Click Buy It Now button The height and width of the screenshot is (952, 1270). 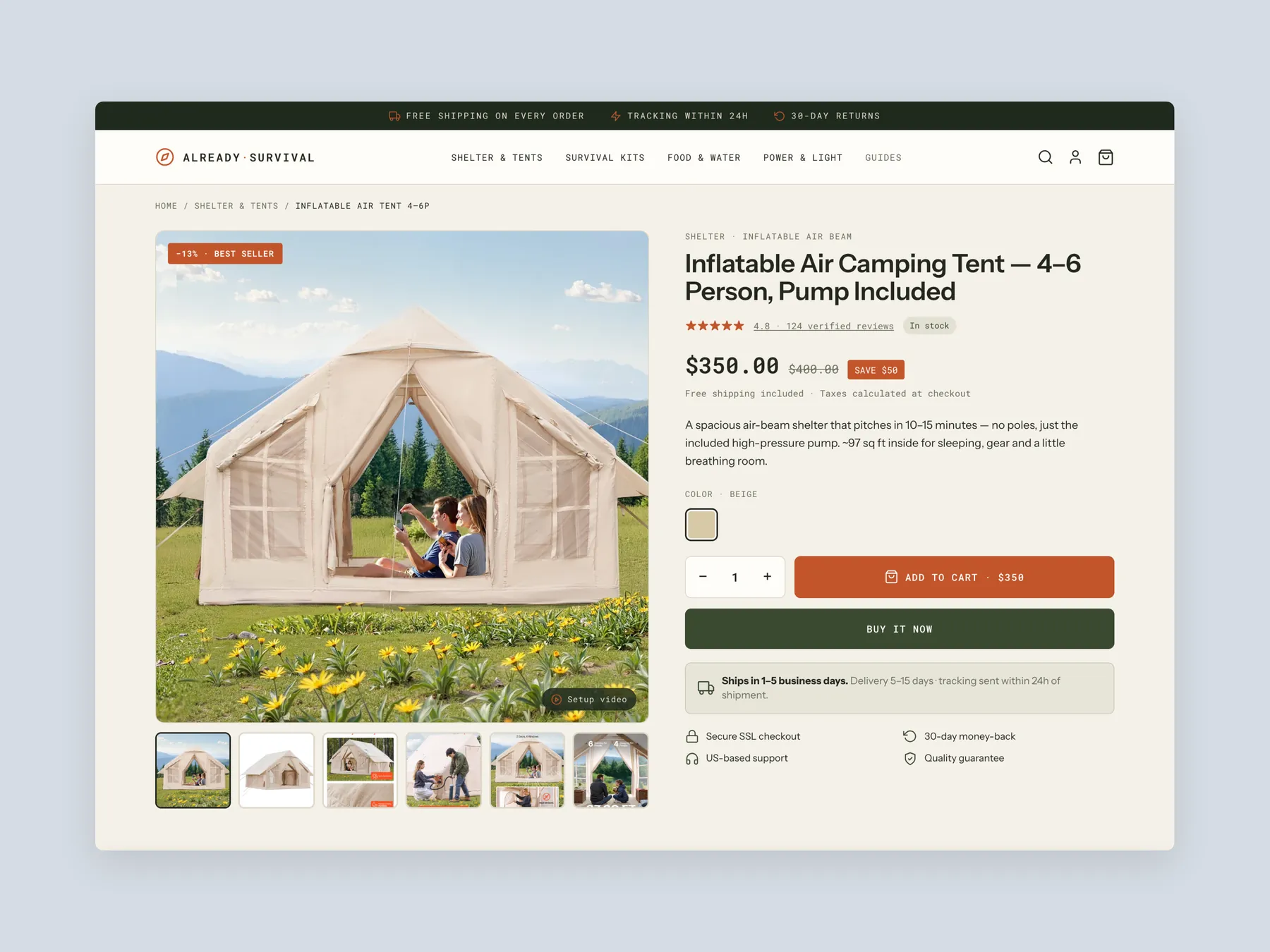pyautogui.click(x=899, y=629)
